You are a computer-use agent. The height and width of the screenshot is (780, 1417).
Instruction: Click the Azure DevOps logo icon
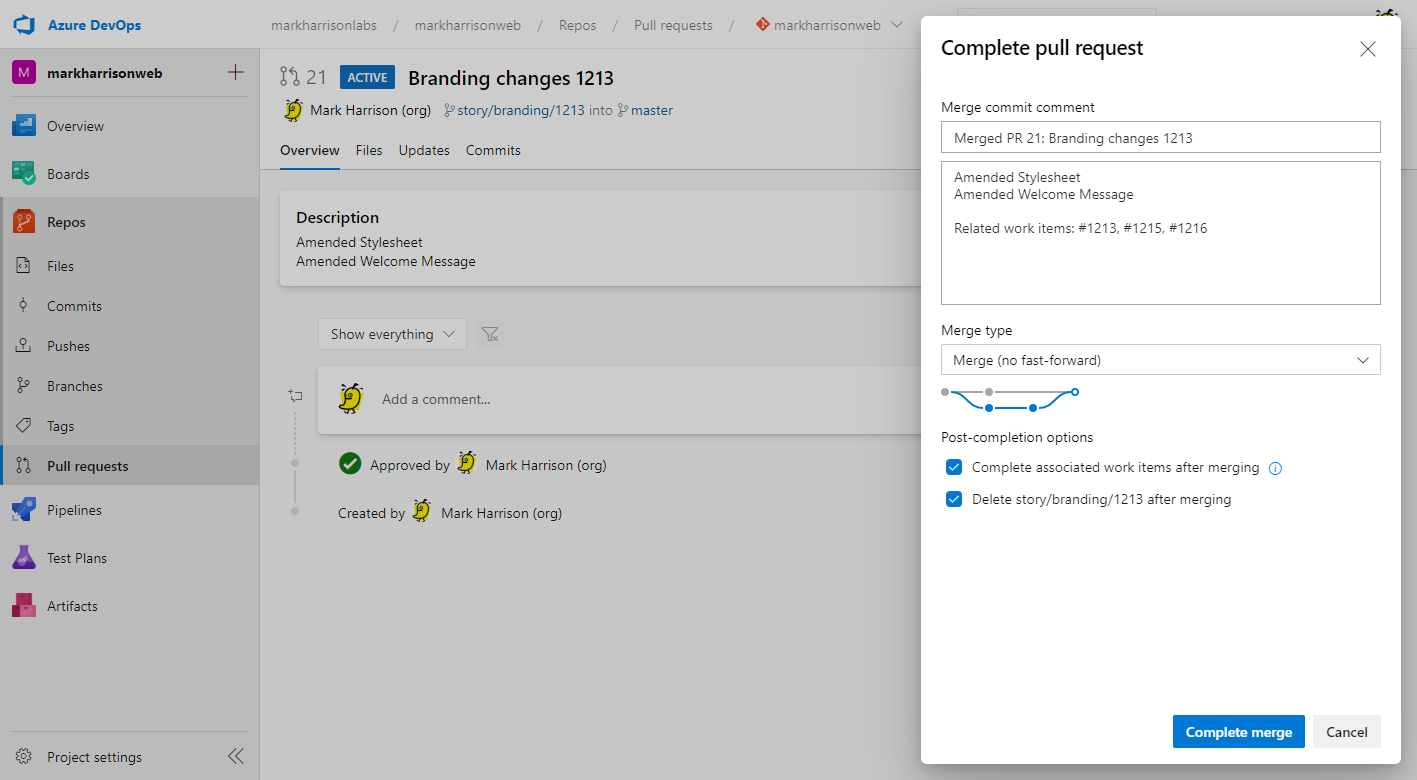click(24, 24)
